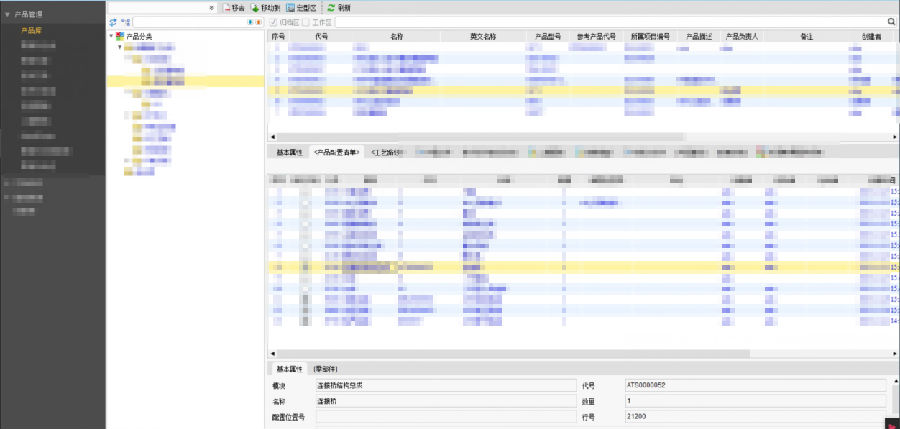Click the magnifier search icon at far right
The image size is (900, 429).
tap(890, 21)
